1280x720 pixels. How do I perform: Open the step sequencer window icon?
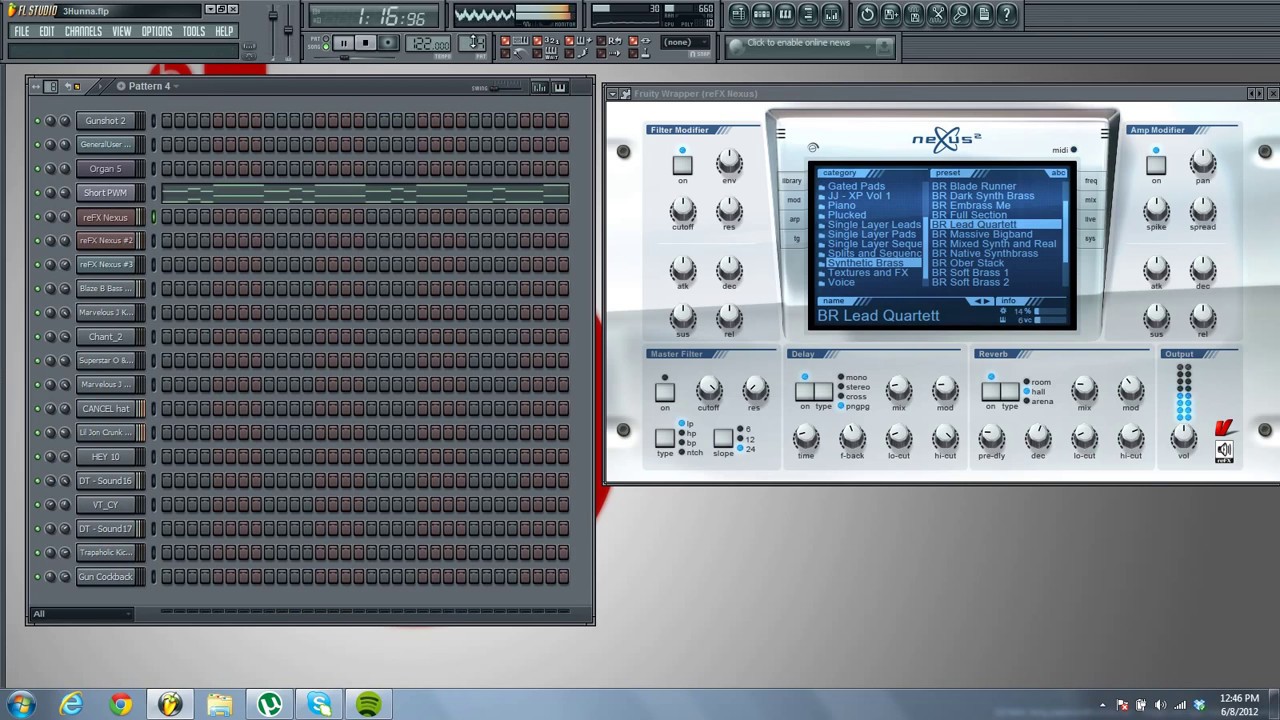click(x=762, y=14)
